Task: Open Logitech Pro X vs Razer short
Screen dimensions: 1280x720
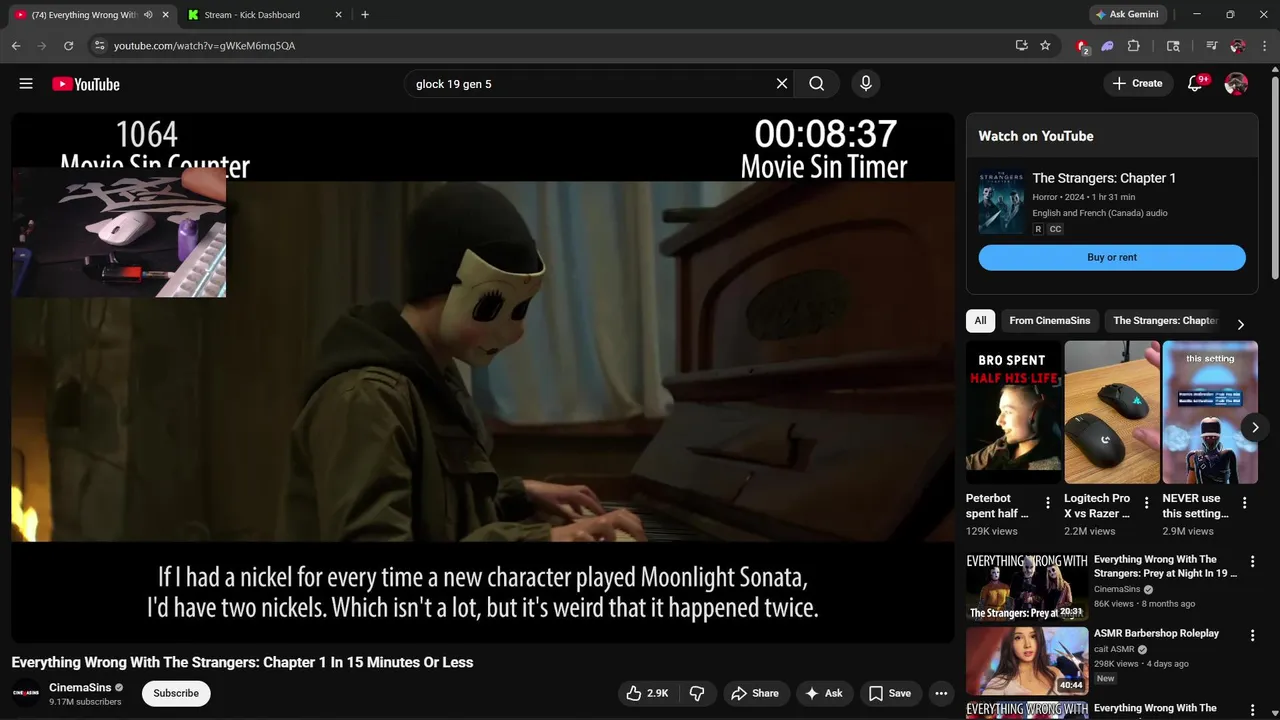Action: click(1111, 412)
